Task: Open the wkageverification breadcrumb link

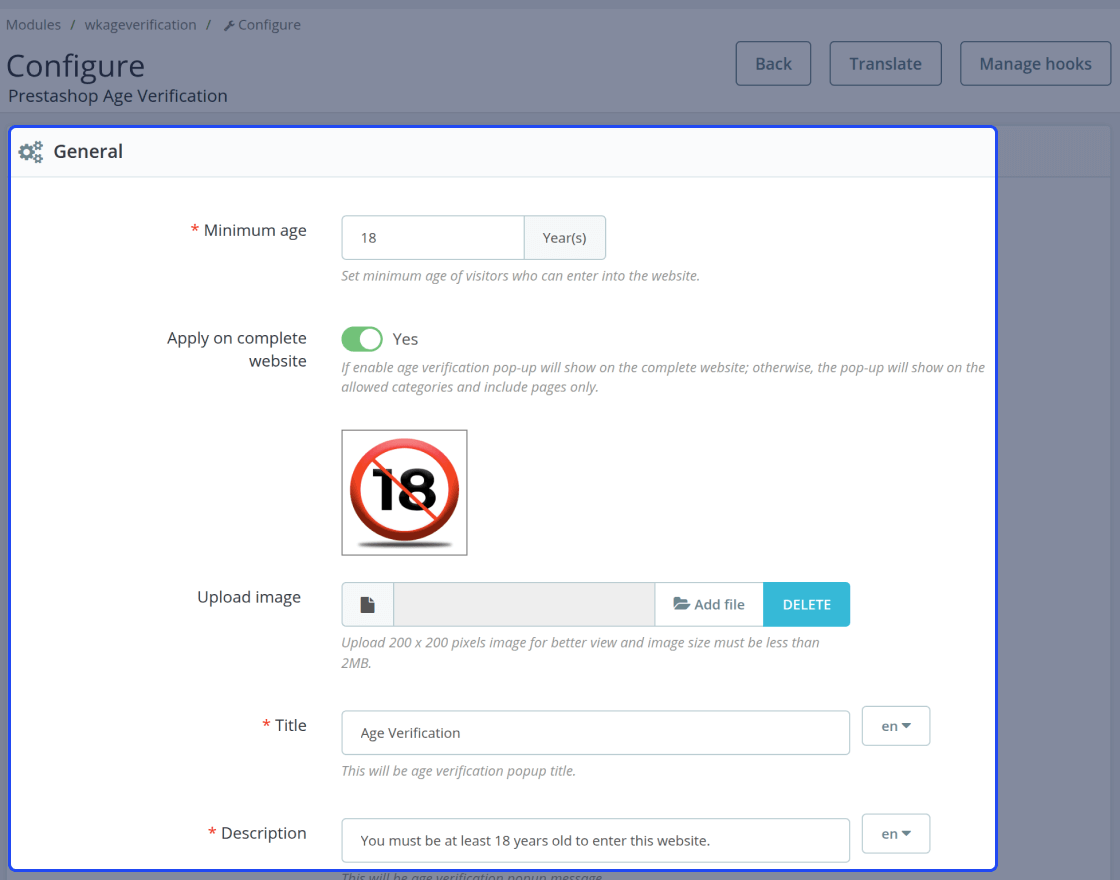Action: tap(140, 25)
